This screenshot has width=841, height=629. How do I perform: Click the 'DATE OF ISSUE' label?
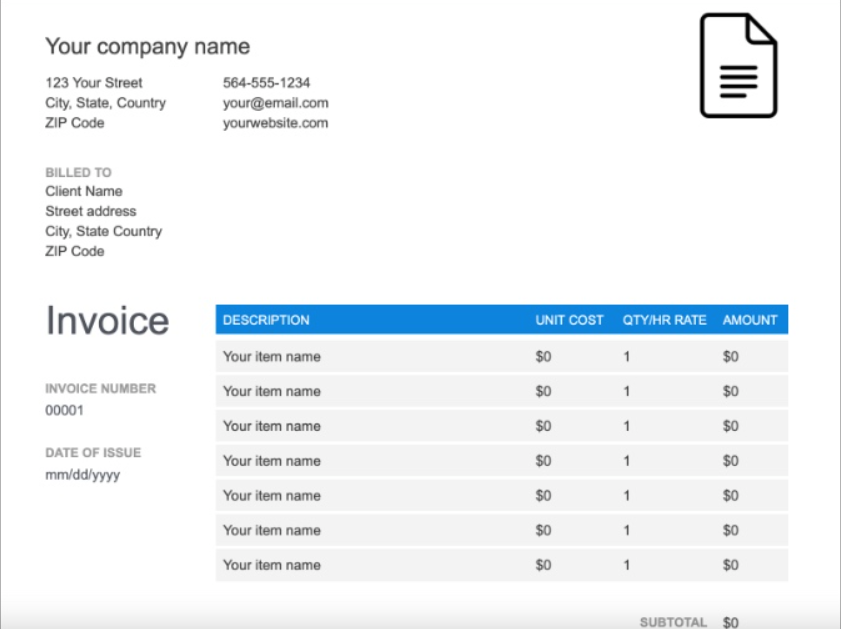coord(93,453)
